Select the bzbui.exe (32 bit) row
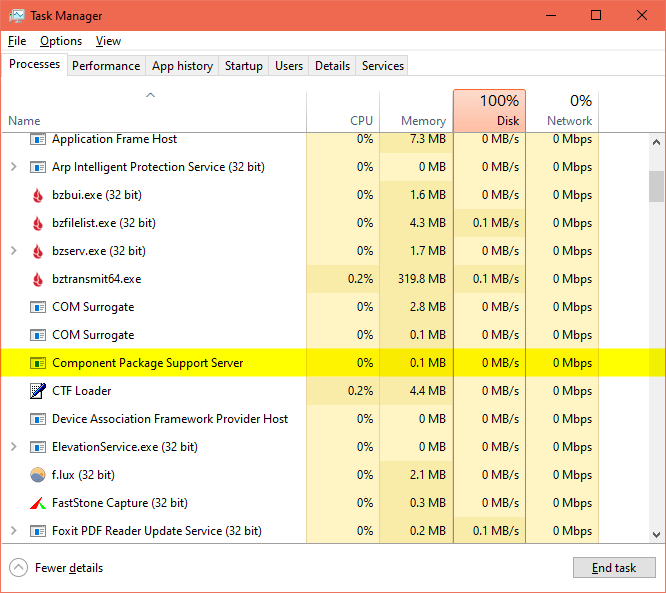Image resolution: width=666 pixels, height=593 pixels. pyautogui.click(x=325, y=195)
